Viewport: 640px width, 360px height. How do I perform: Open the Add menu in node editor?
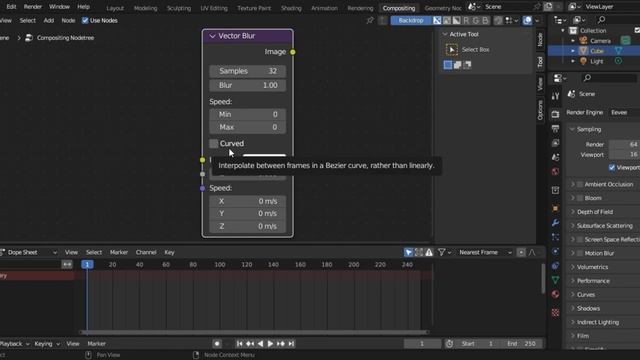tap(49, 20)
